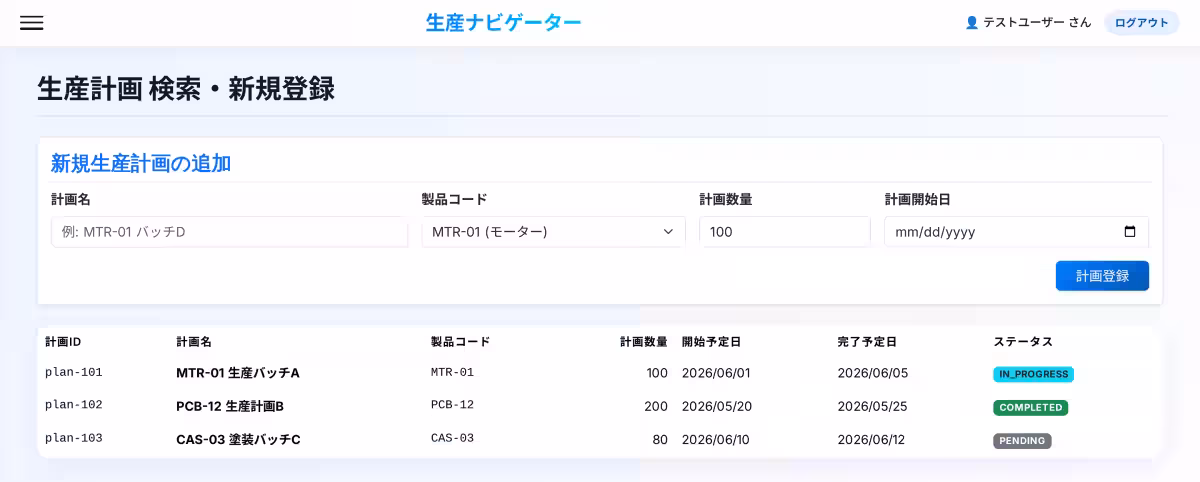The image size is (1200, 482).
Task: Click the ステータス column header
Action: point(1023,342)
